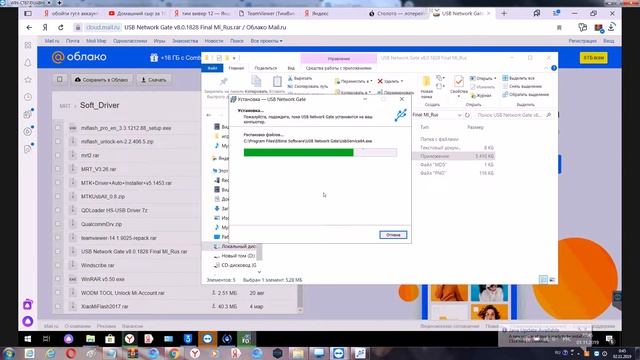640x360 pixels.
Task: Select Новый том (D:) in the navigation pane
Action: [234, 256]
